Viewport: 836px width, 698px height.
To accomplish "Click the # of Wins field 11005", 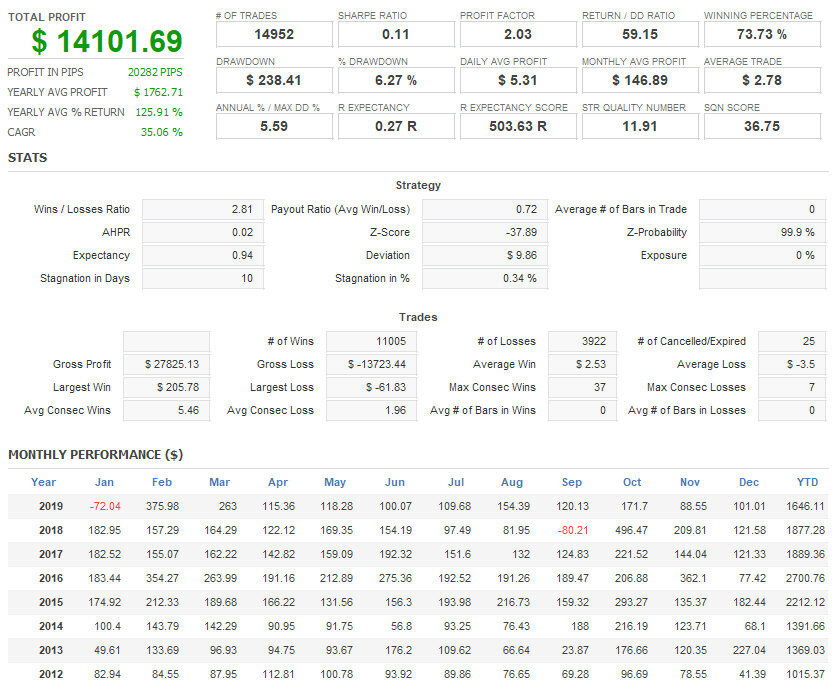I will (372, 341).
